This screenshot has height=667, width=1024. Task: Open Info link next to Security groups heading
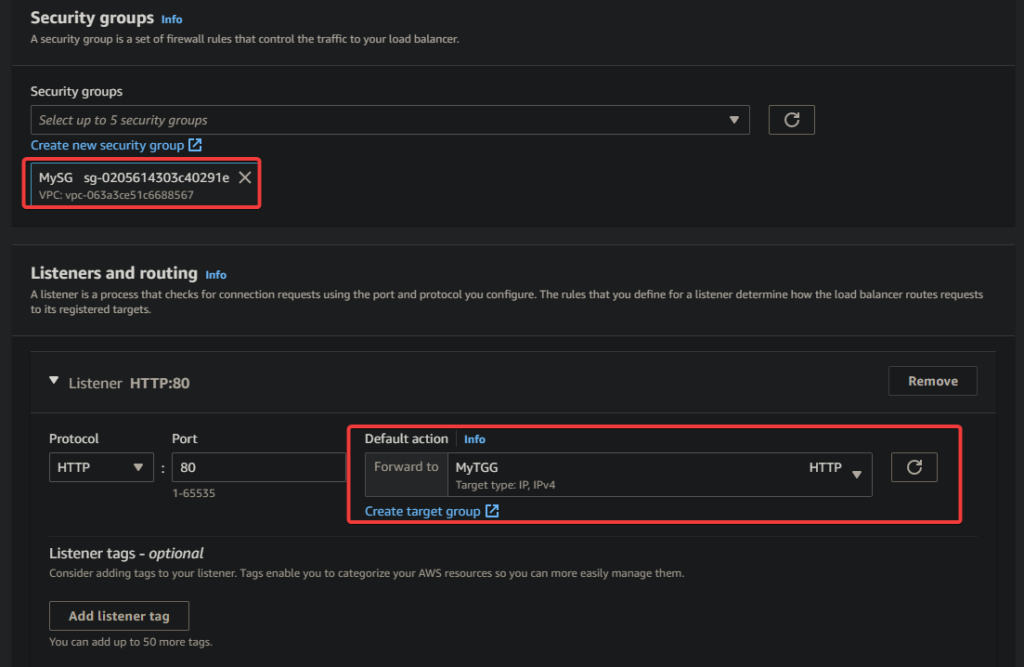[x=172, y=19]
